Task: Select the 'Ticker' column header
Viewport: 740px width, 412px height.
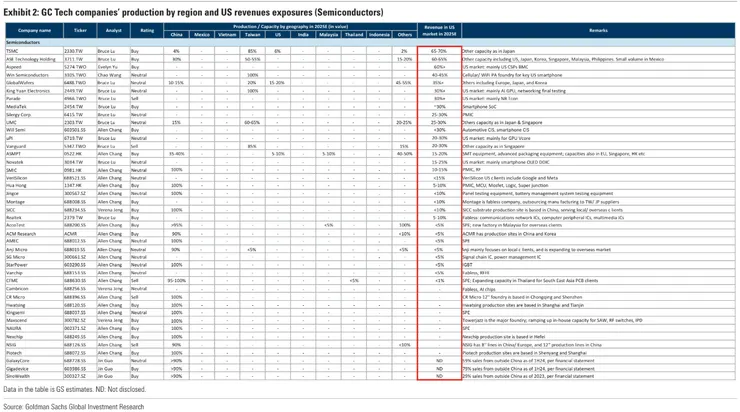Action: (x=80, y=30)
